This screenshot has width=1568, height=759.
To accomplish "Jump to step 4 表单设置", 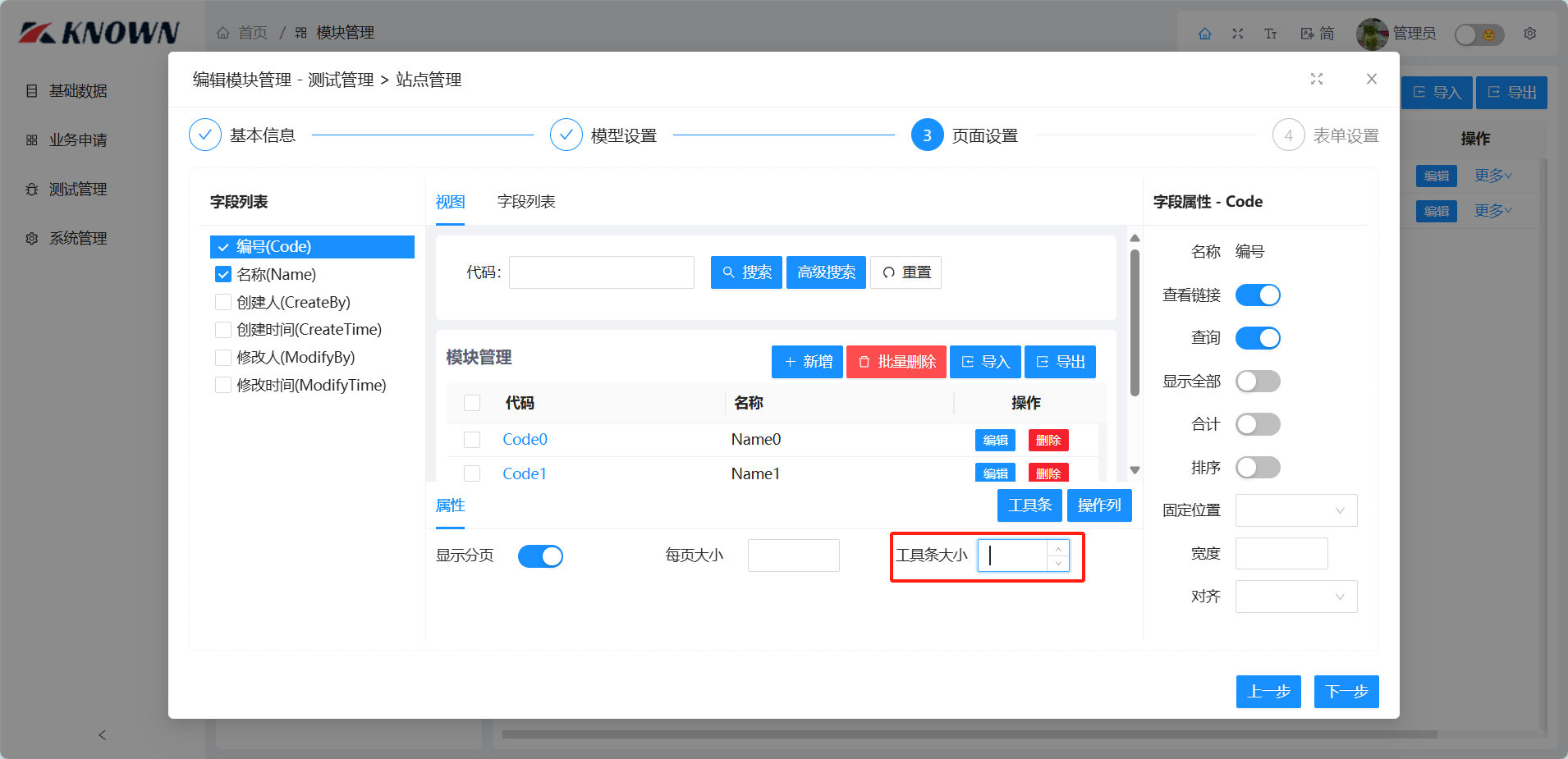I will pos(1326,135).
